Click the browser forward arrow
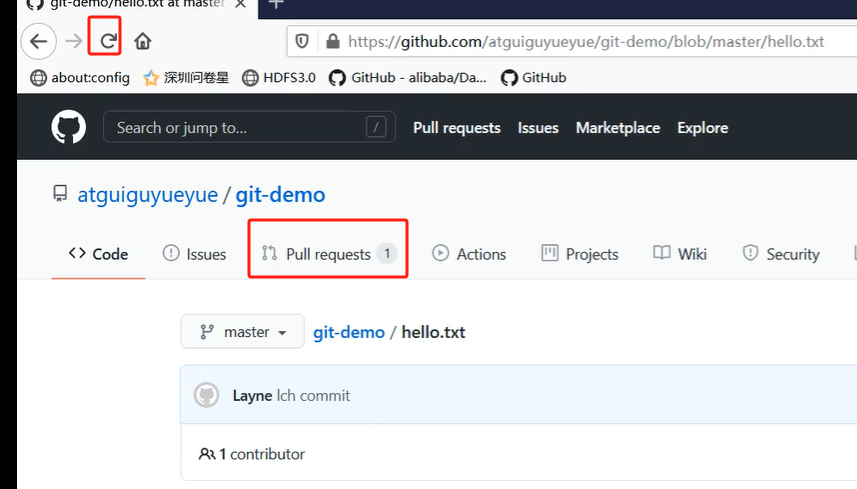The height and width of the screenshot is (489, 857). (73, 41)
